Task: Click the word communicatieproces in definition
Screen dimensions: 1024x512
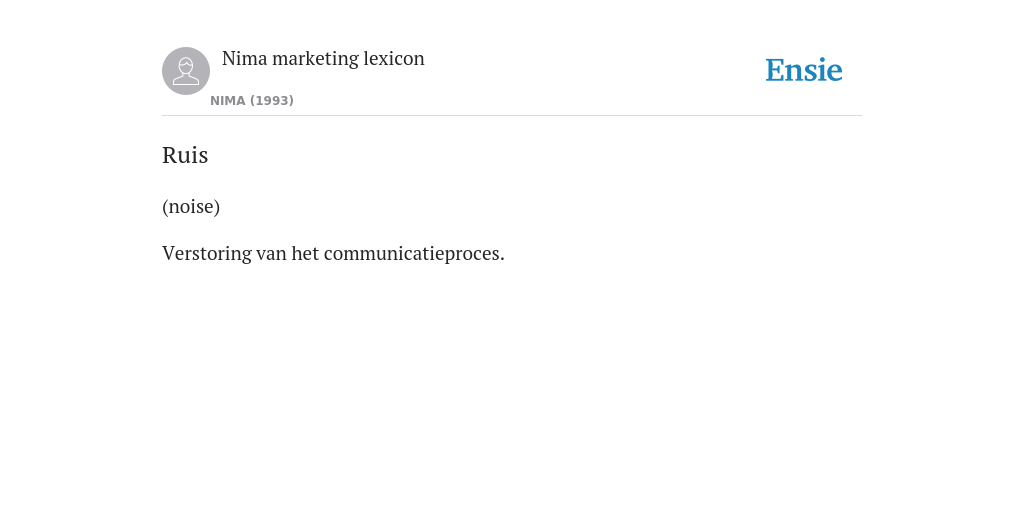Action: pos(411,253)
